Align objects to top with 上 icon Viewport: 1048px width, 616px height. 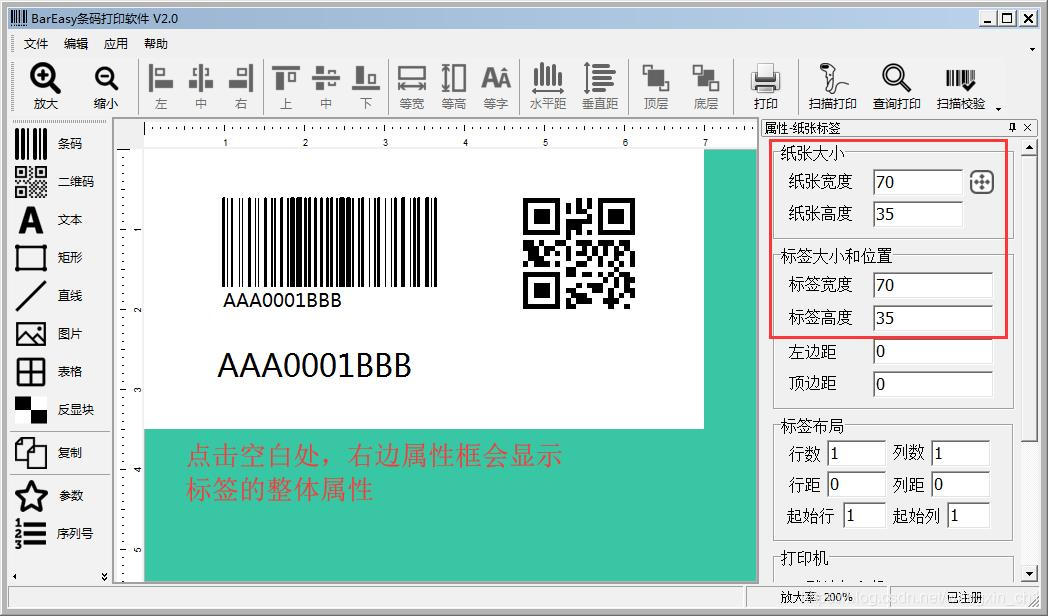(286, 86)
